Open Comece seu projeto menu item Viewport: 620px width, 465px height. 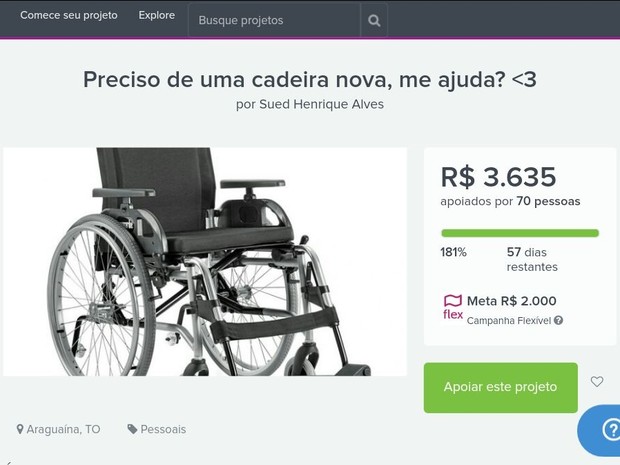click(69, 15)
